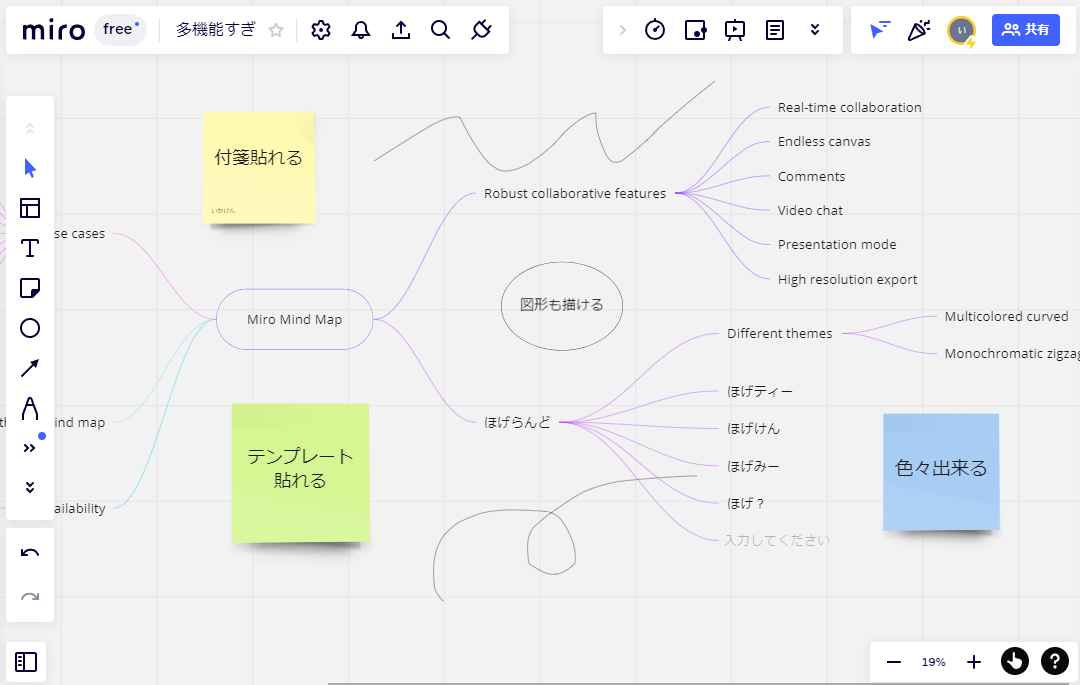Select the green テンプレート貼れる sticky note

300,473
